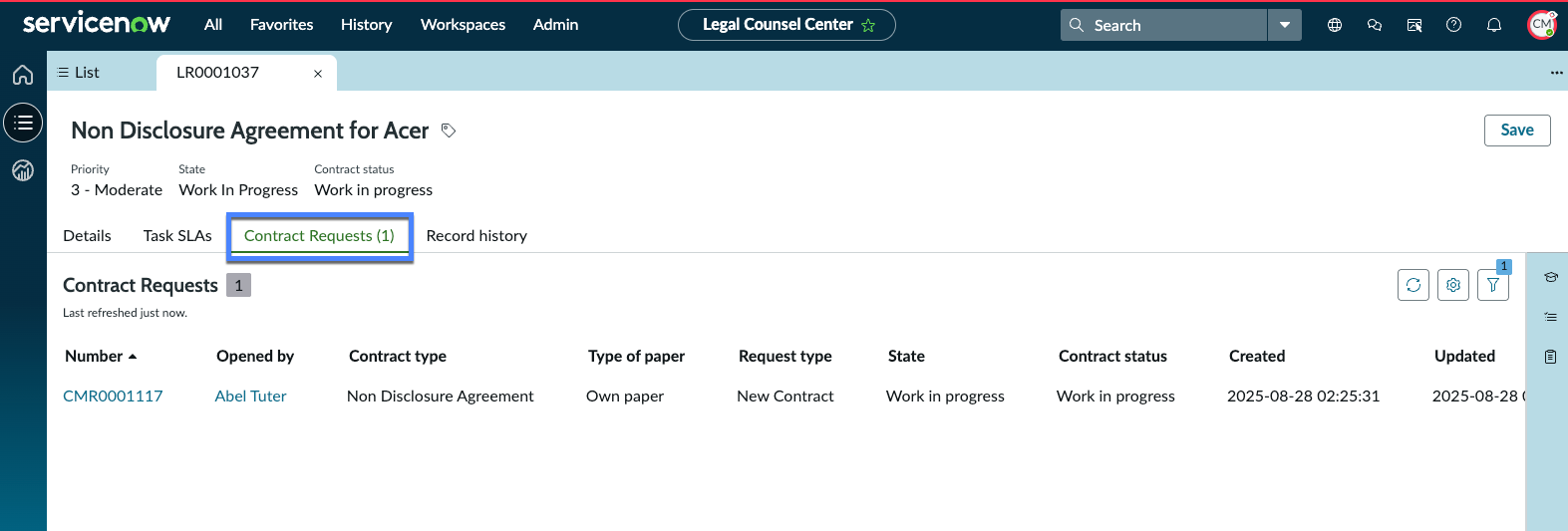Open the Analytics dashboard sidebar icon
The width and height of the screenshot is (1568, 531).
tap(23, 170)
